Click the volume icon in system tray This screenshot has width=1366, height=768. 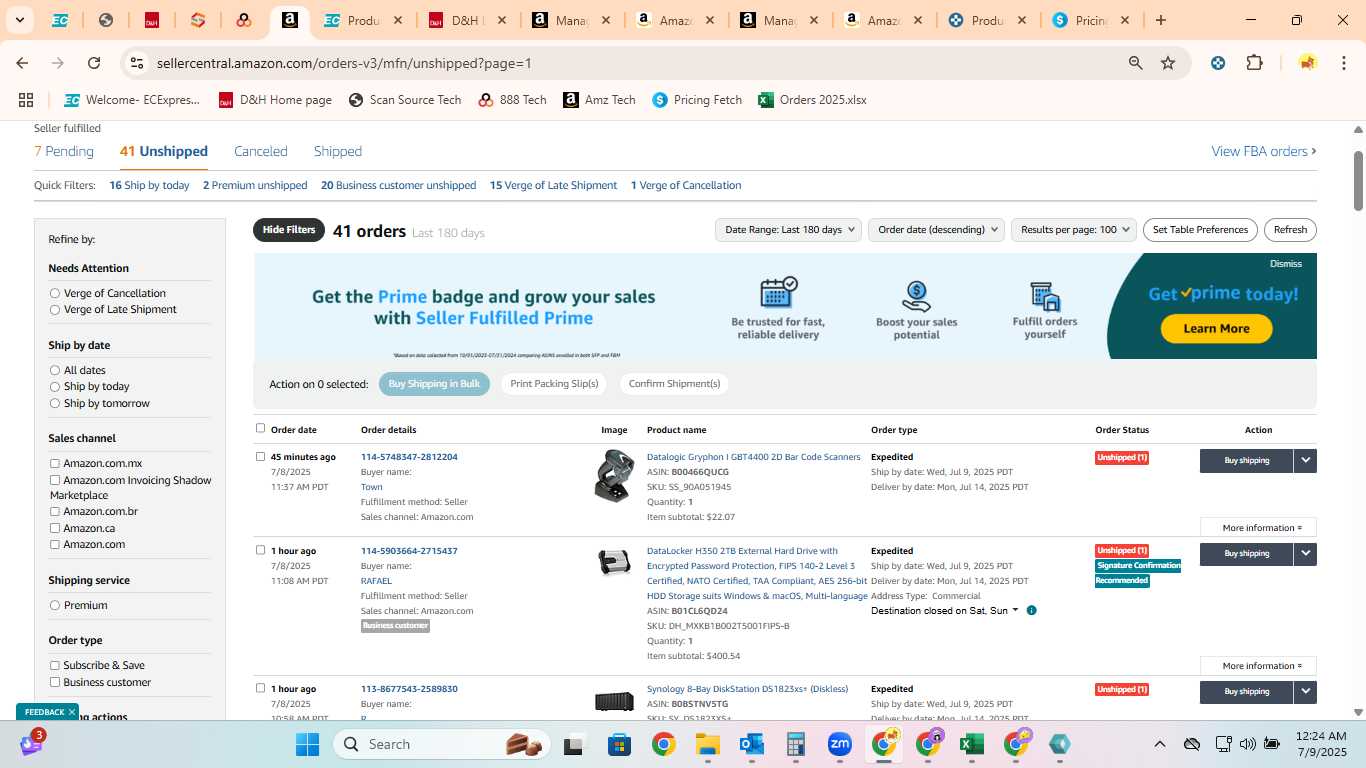pos(1247,744)
